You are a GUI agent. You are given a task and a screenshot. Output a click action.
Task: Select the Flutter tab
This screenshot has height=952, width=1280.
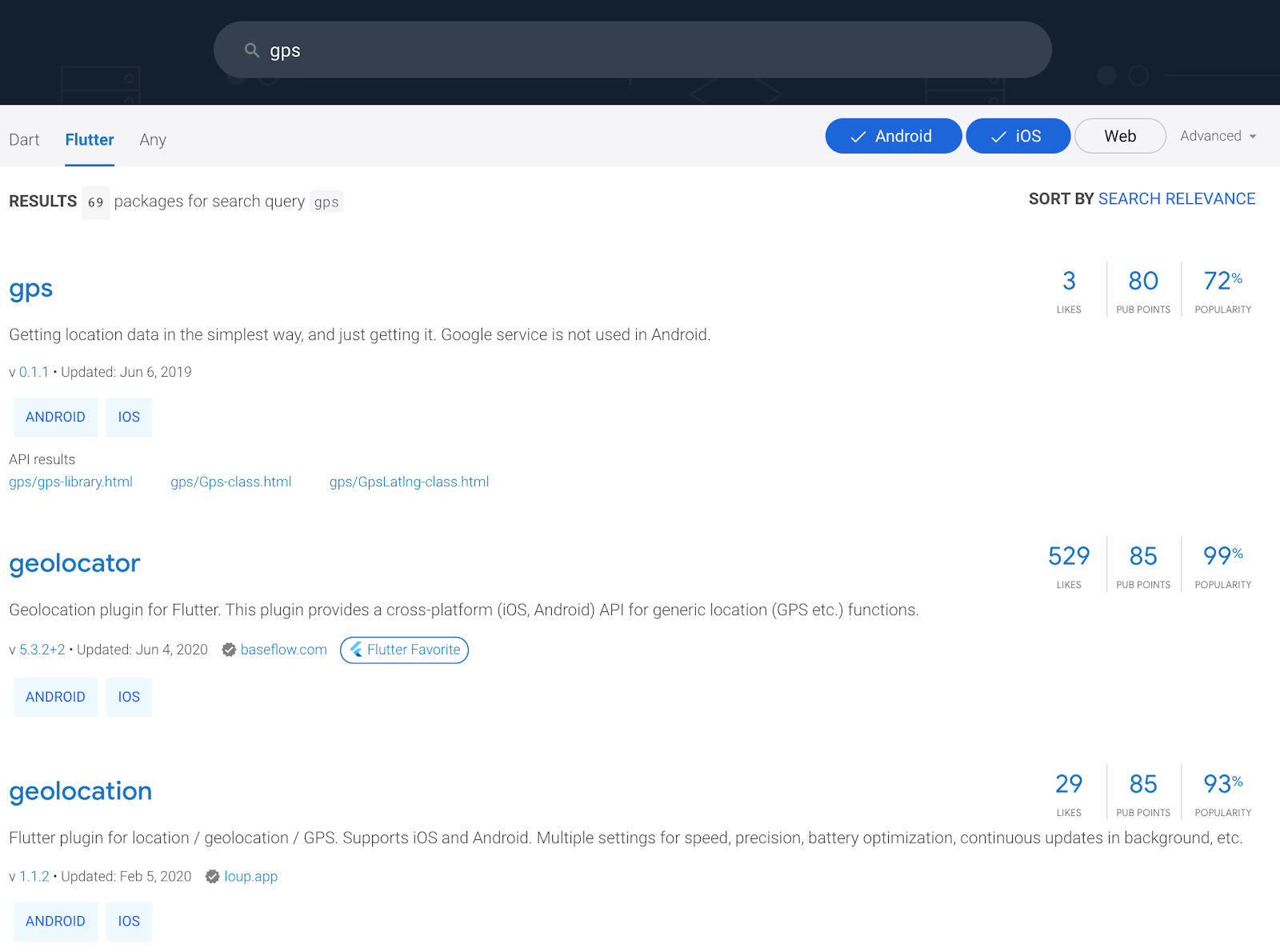click(x=90, y=140)
